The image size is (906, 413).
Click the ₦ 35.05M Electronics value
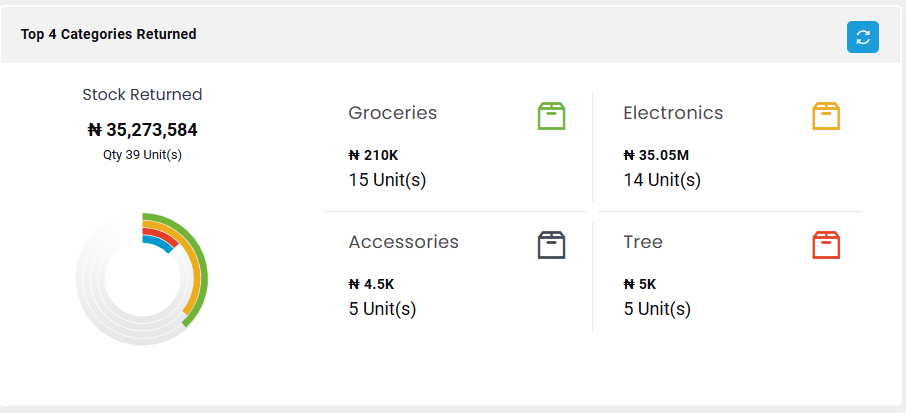tap(656, 155)
